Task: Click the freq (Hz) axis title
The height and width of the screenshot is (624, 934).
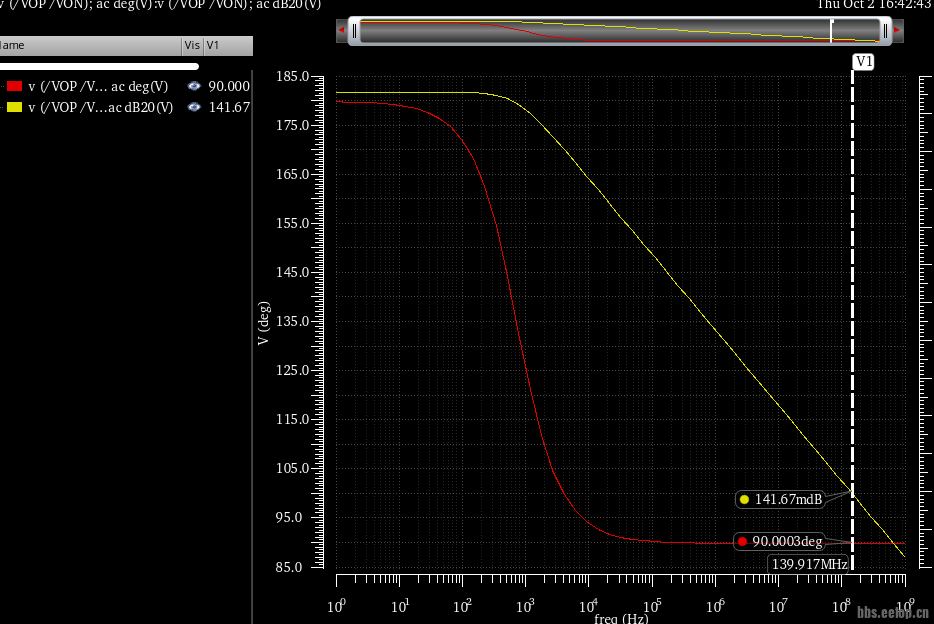Action: point(621,618)
